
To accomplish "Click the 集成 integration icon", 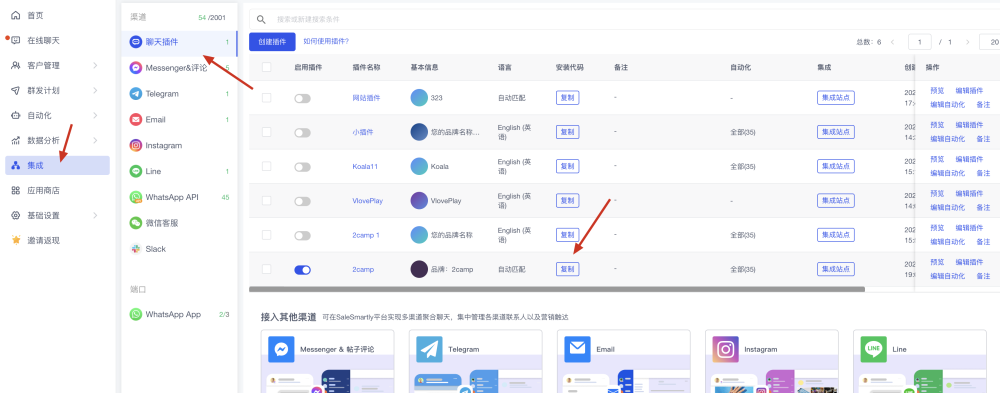I will (x=16, y=165).
